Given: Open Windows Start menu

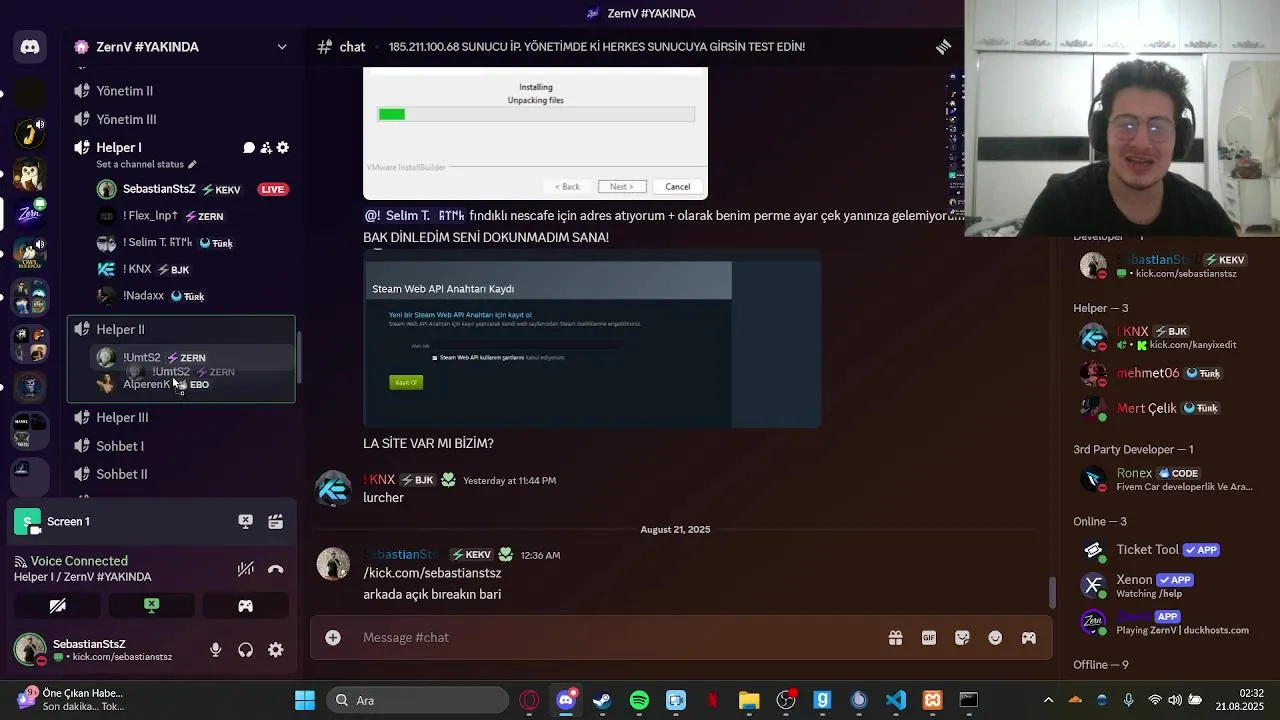Looking at the screenshot, I should (x=305, y=700).
